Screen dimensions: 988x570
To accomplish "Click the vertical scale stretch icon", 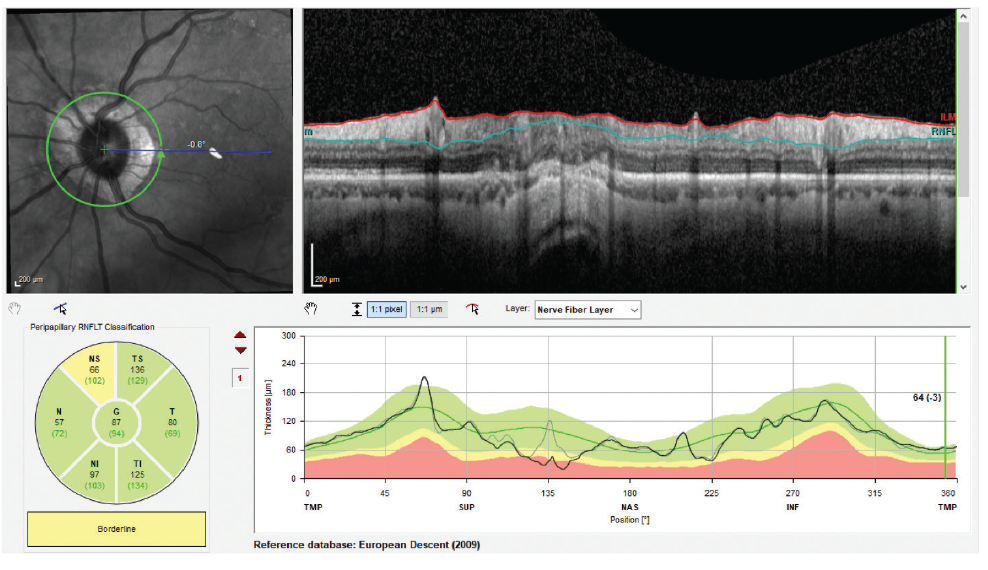I will [357, 309].
